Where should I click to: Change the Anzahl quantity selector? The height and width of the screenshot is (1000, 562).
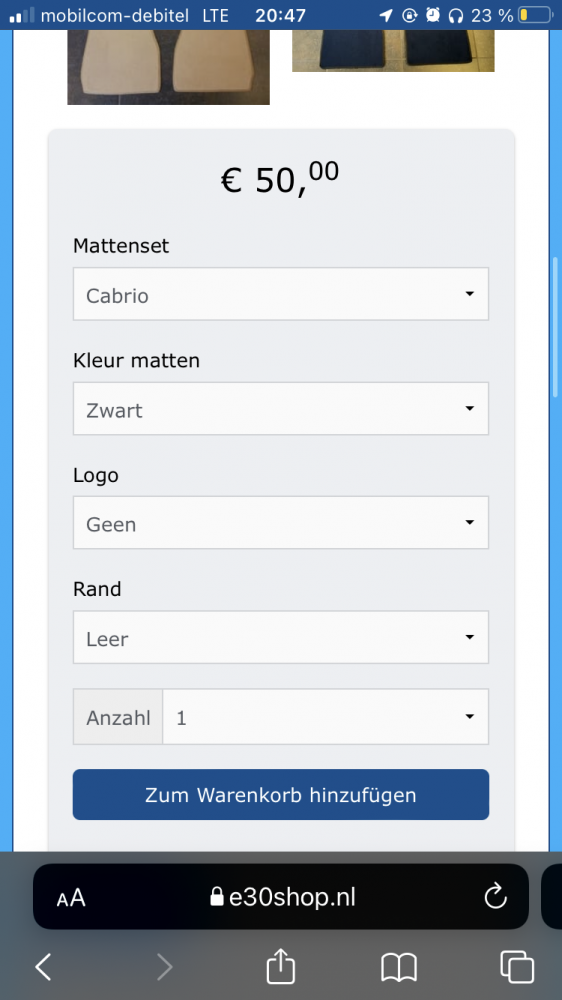325,717
